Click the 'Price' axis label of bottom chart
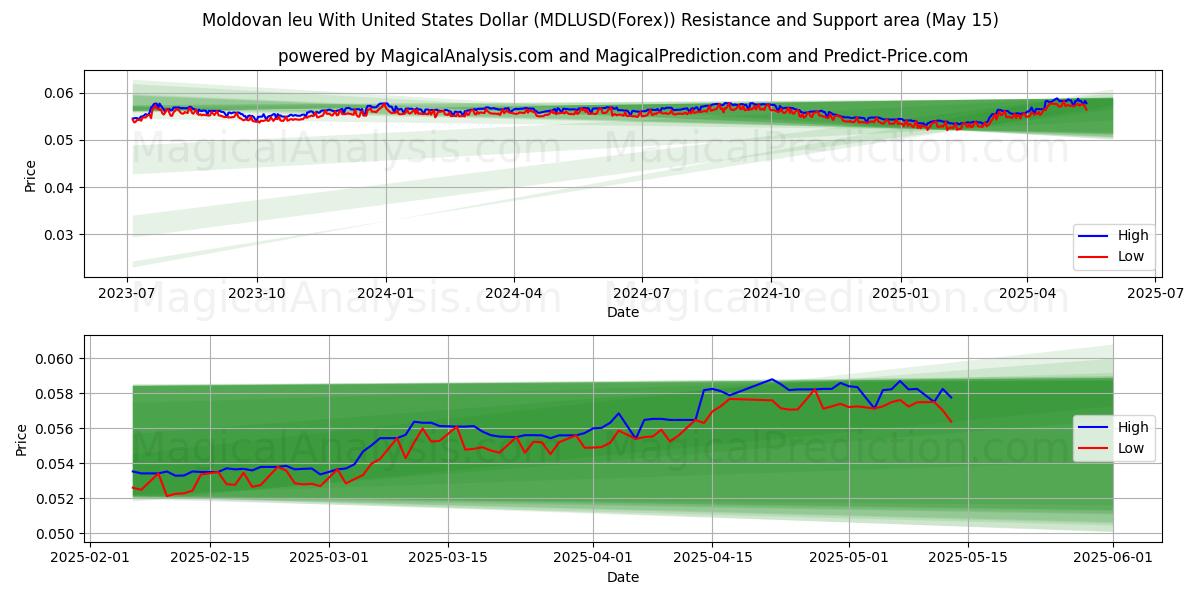Image resolution: width=1200 pixels, height=600 pixels. click(x=22, y=438)
